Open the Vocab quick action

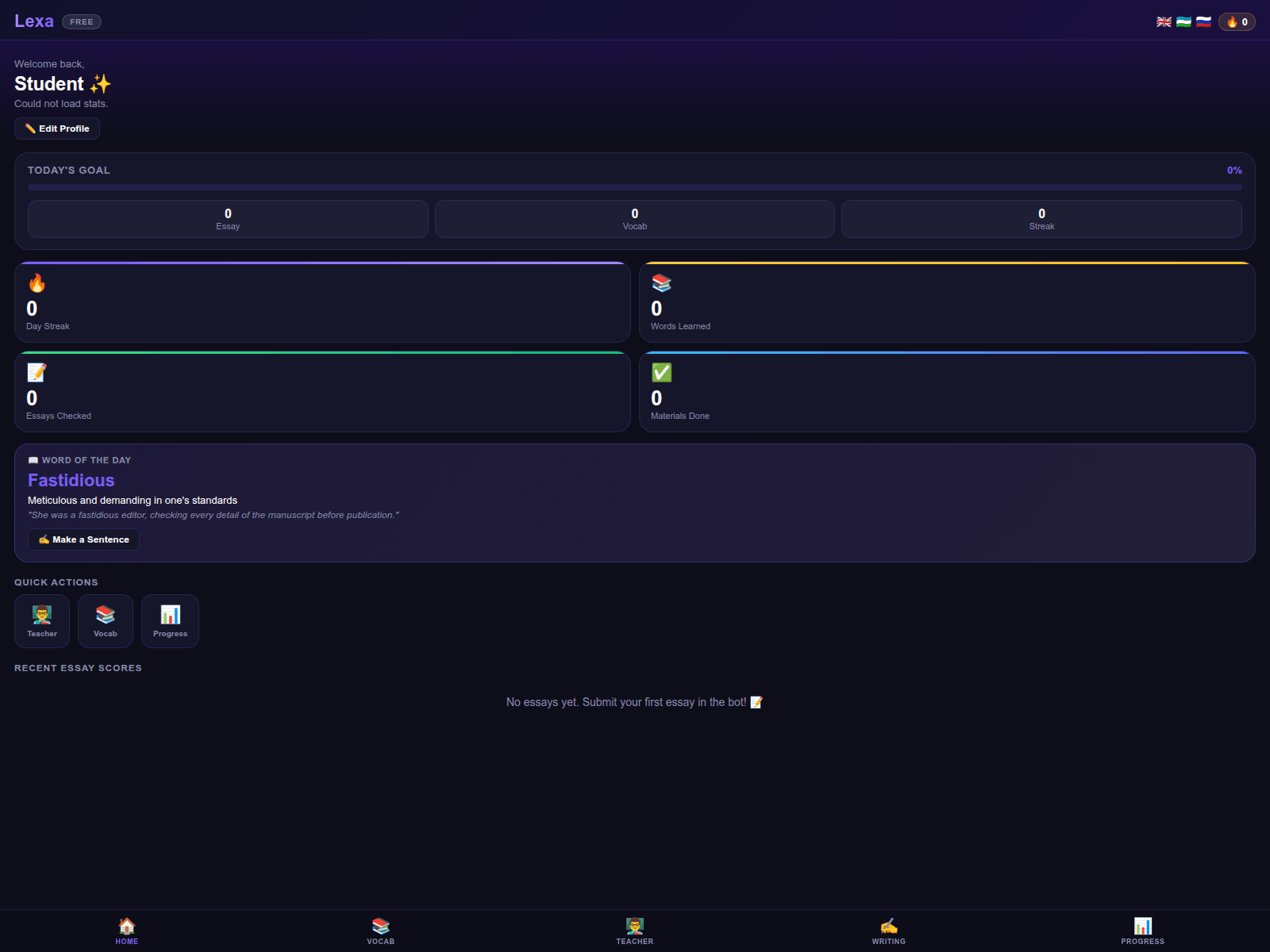coord(106,621)
